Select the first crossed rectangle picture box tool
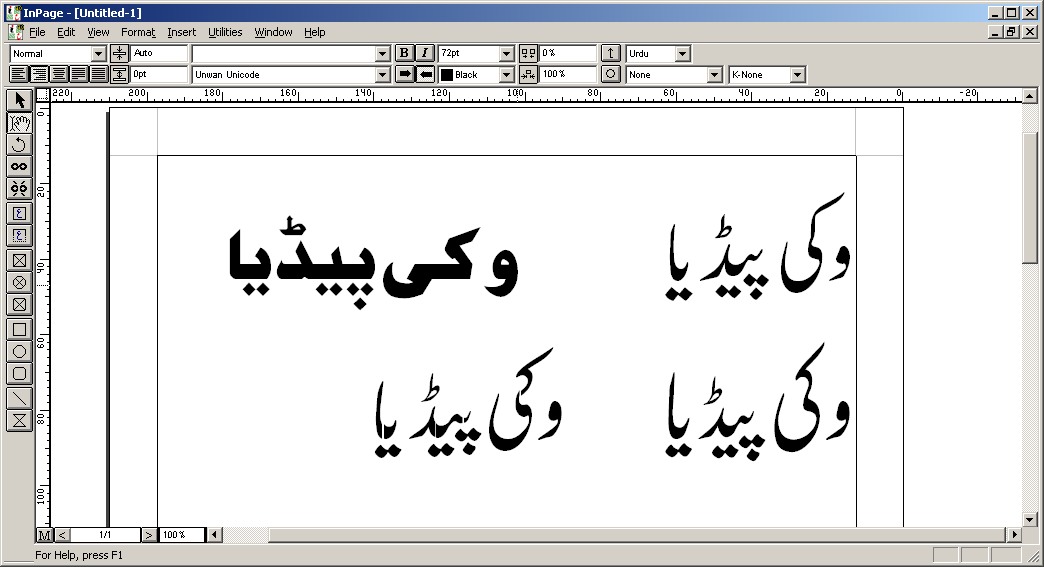 pyautogui.click(x=19, y=260)
